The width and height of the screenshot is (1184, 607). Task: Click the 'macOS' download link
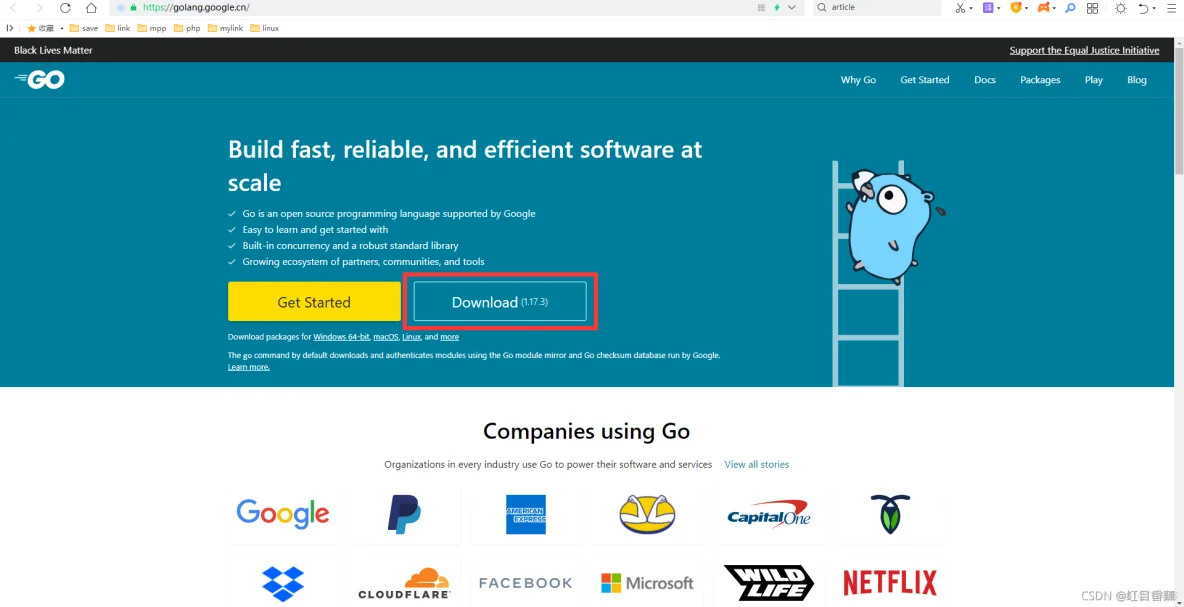(386, 337)
